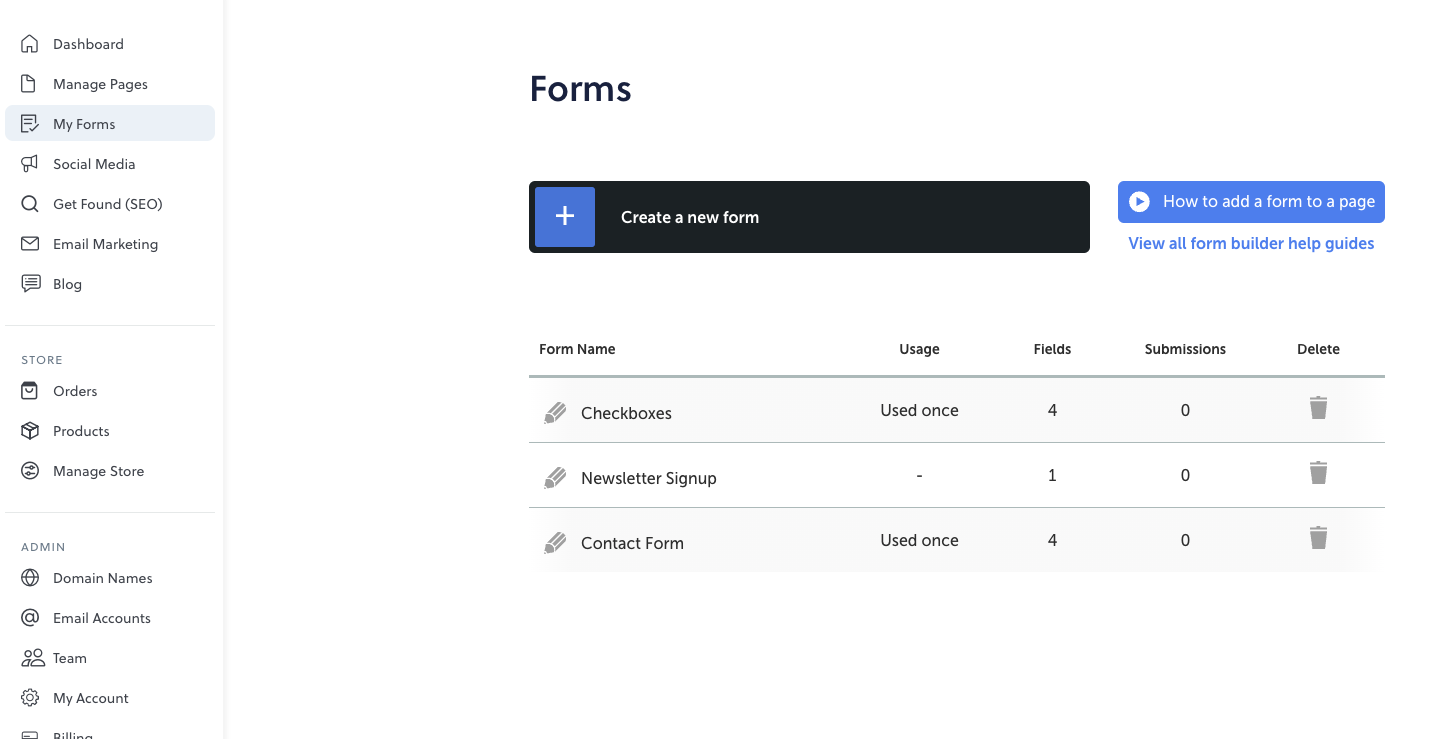1430x739 pixels.
Task: Click the trash icon for Newsletter Signup
Action: tap(1318, 473)
